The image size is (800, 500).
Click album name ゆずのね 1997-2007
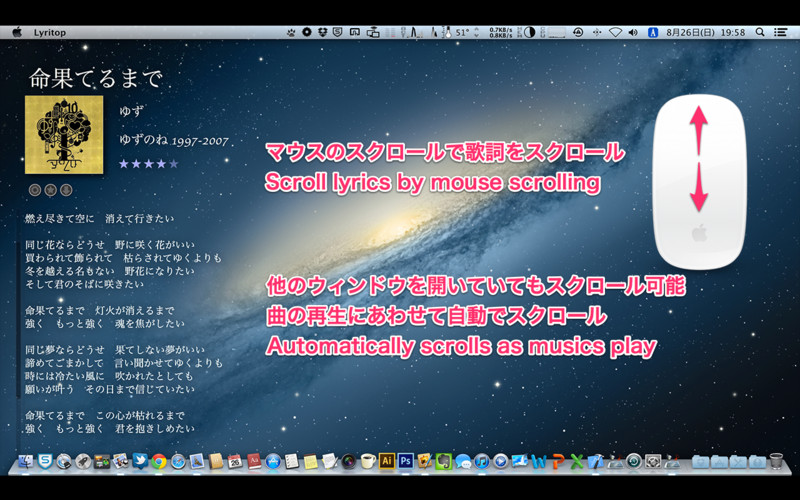point(174,140)
